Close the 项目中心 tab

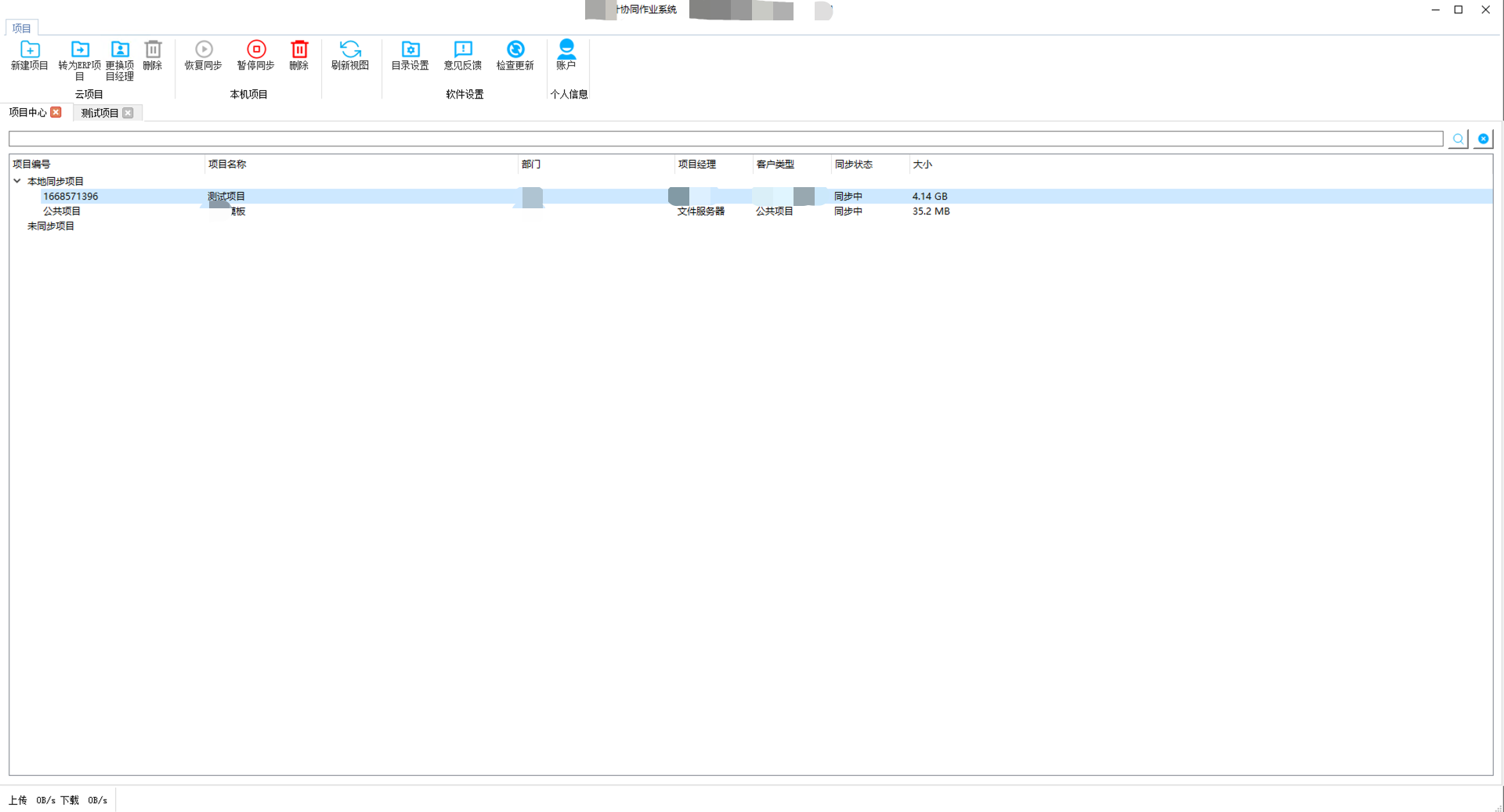[56, 112]
